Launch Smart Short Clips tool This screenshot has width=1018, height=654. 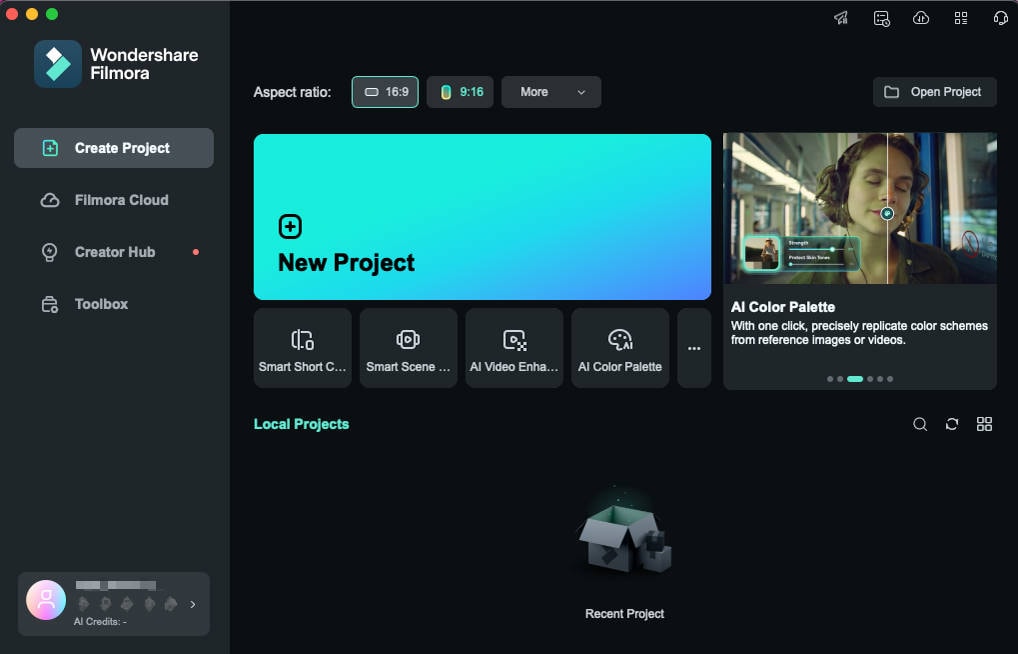[303, 347]
